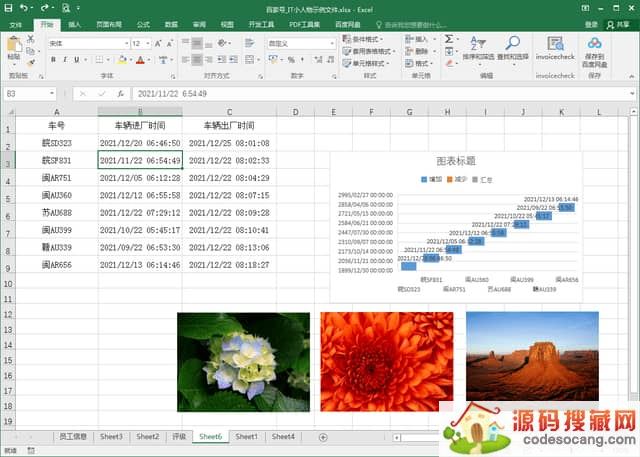Switch to the 插入 (Insert) ribbon tab
Image resolution: width=640 pixels, height=457 pixels.
[75, 24]
